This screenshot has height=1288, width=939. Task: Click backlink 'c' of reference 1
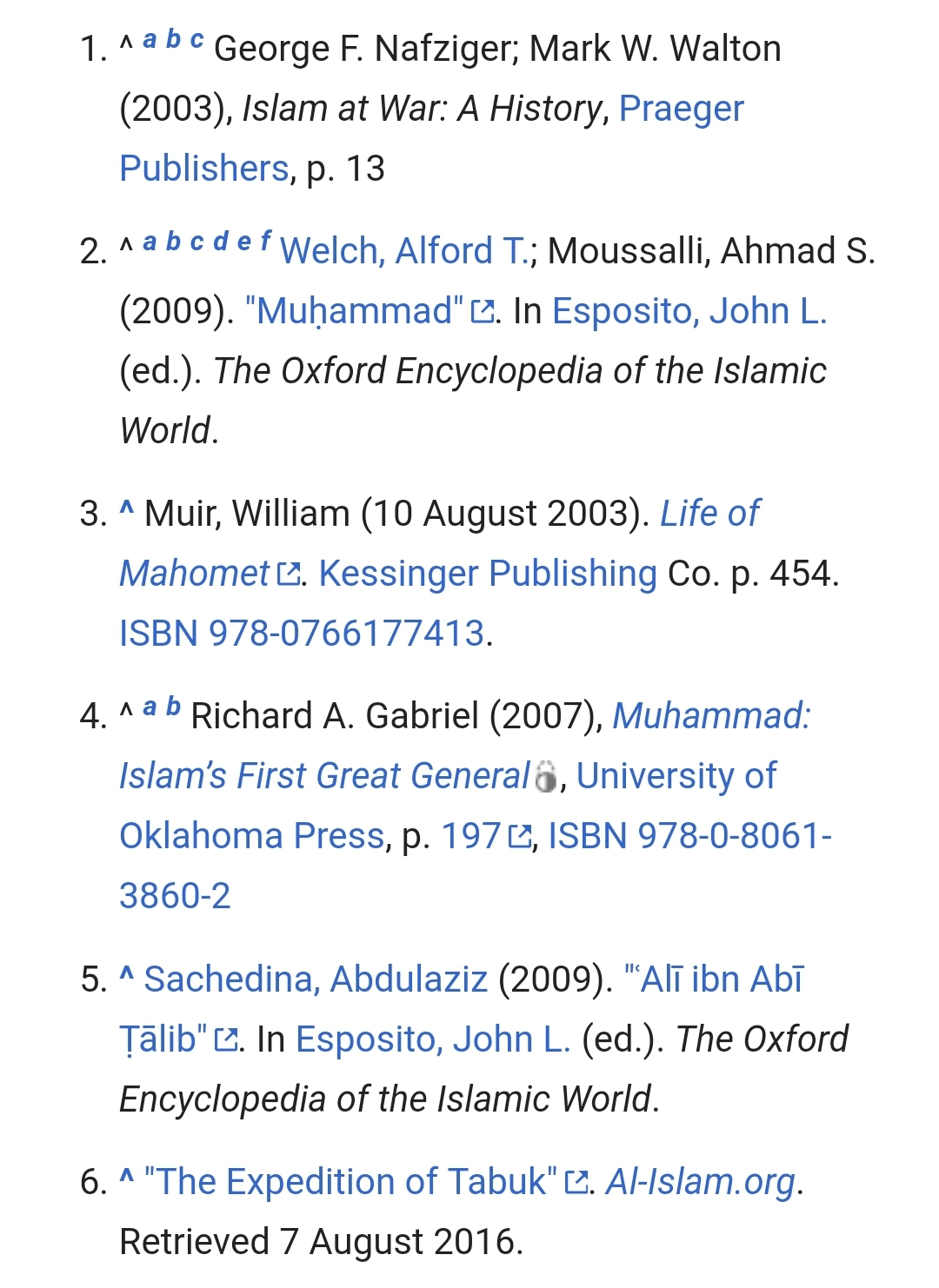197,39
